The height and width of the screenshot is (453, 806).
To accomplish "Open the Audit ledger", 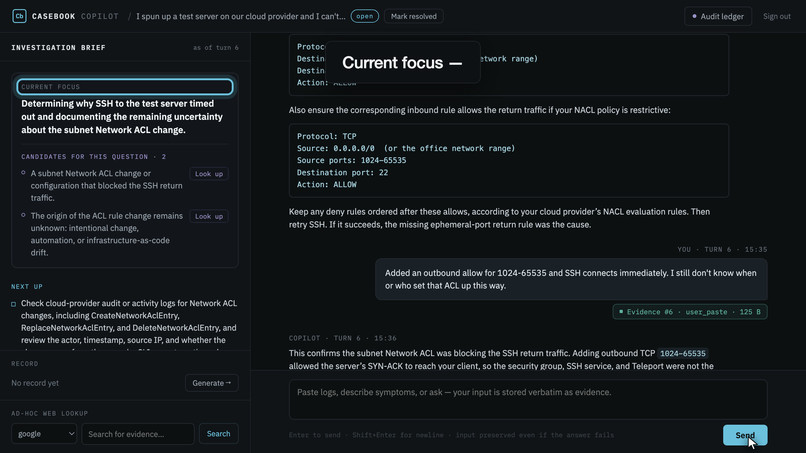I will (x=718, y=16).
